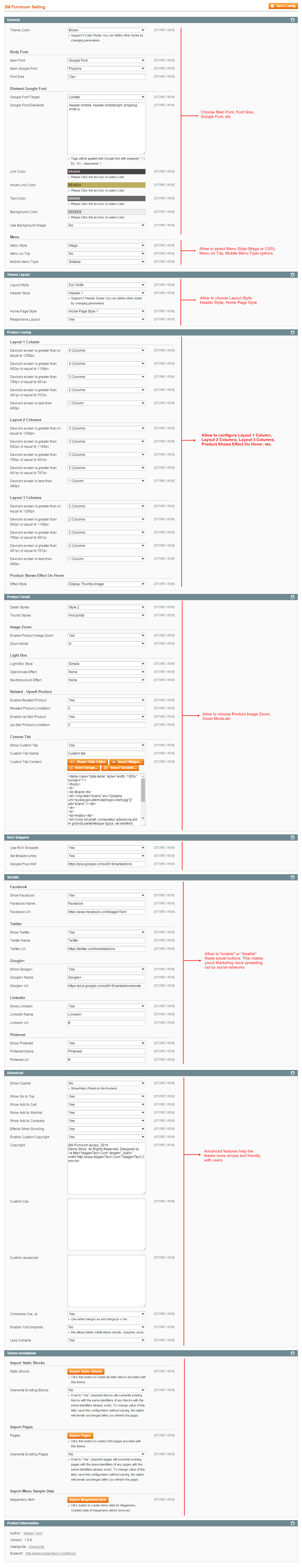Open the Zoom Mode dropdown

106,643
